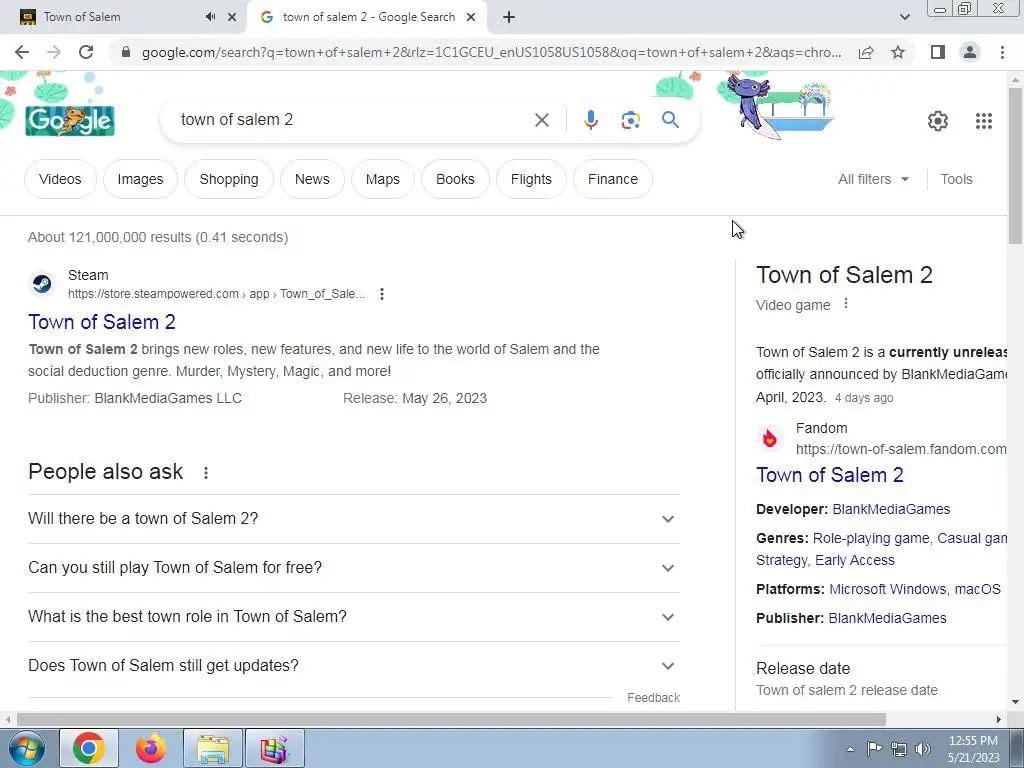The width and height of the screenshot is (1024, 768).
Task: Open volume control in system tray
Action: coord(923,749)
